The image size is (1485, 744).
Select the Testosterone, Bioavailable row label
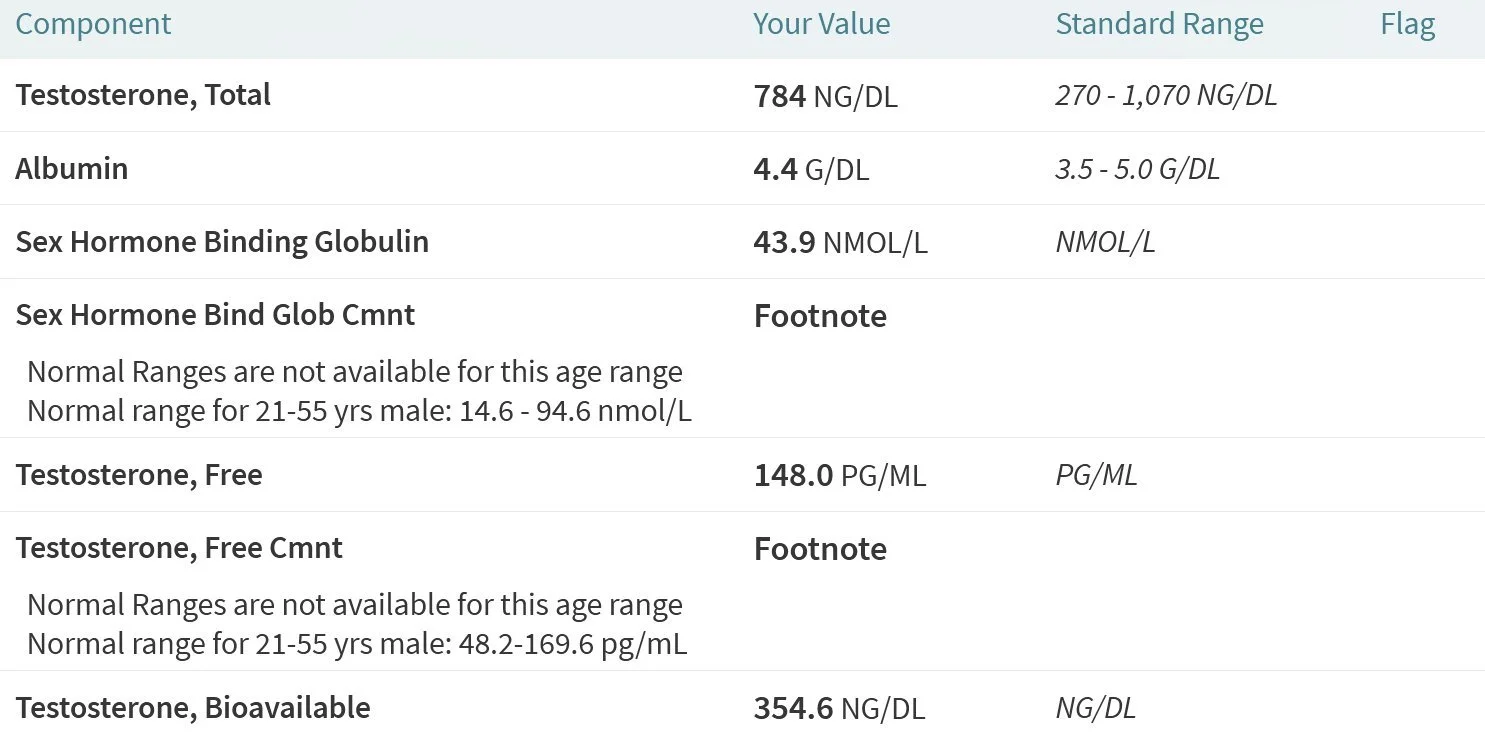(x=193, y=708)
